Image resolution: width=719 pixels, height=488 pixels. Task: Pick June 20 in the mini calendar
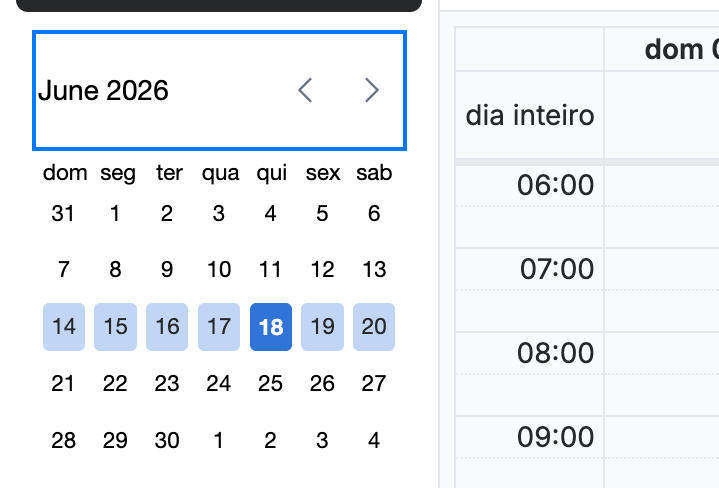(x=374, y=327)
